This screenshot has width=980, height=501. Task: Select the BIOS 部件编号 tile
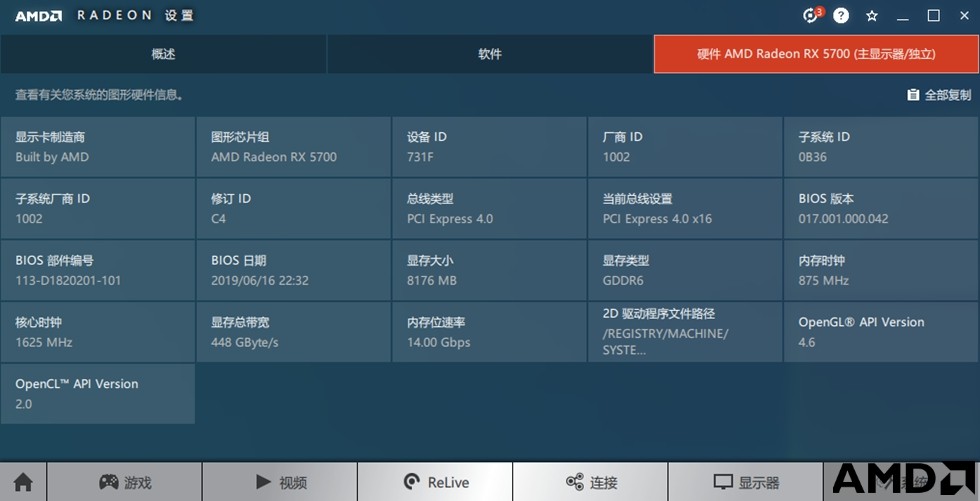tap(98, 270)
